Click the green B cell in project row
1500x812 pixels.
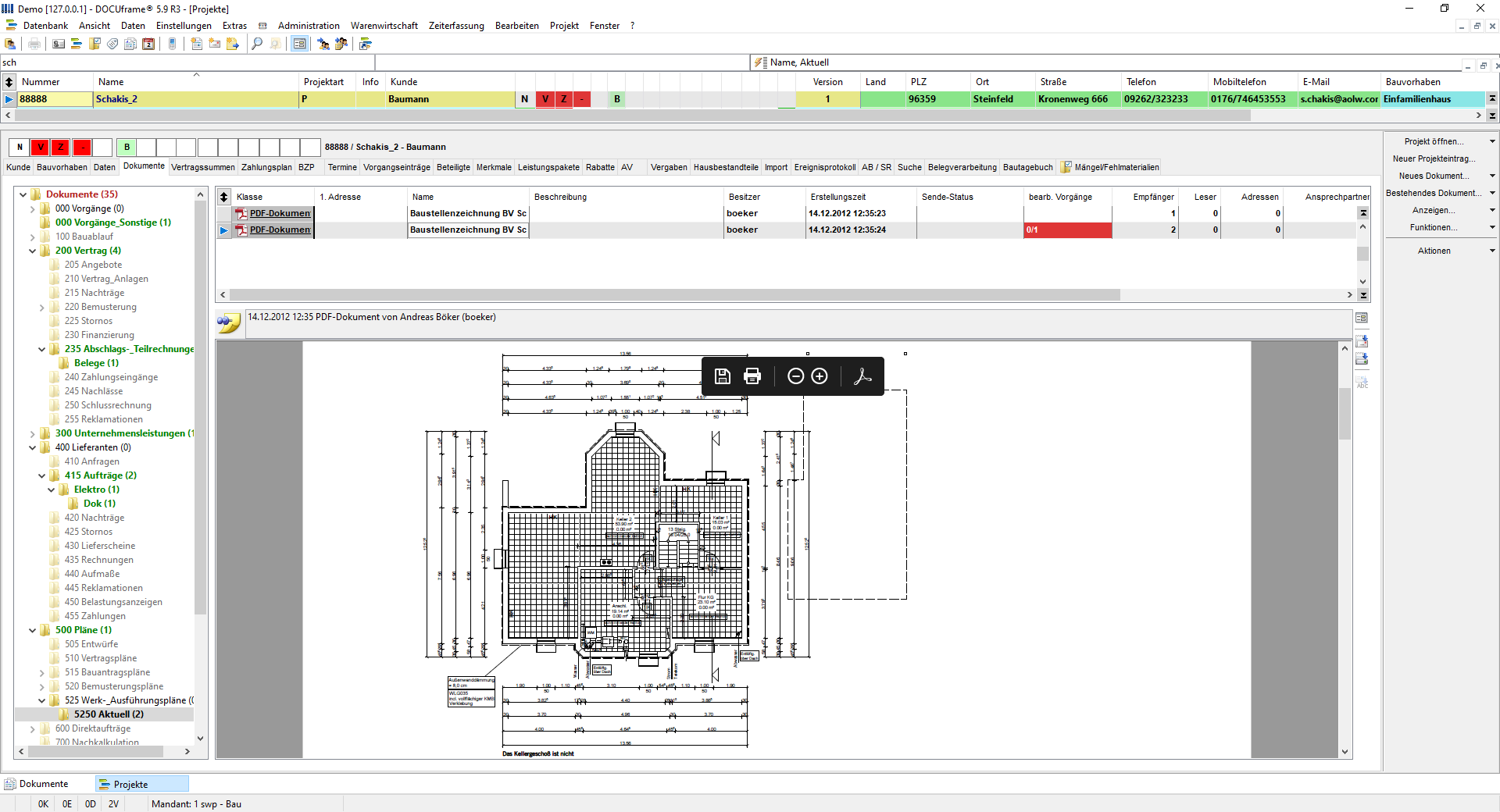click(617, 99)
